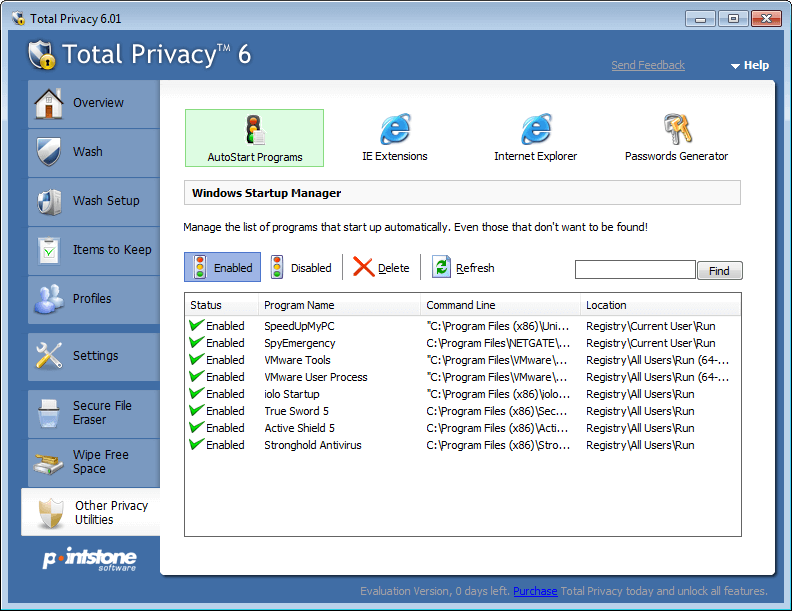Viewport: 792px width, 611px height.
Task: Switch to the Wash tab label
Action: 88,151
